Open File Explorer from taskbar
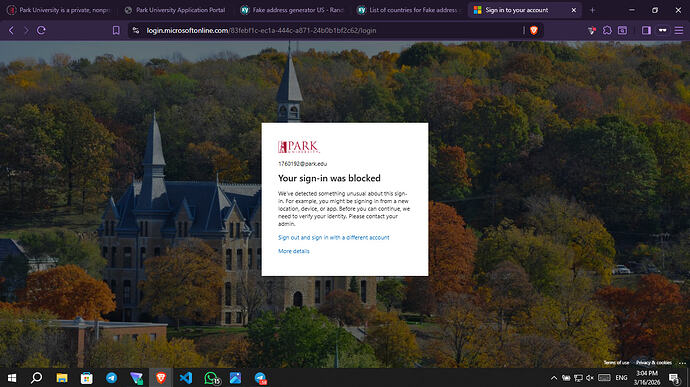 tap(62, 378)
